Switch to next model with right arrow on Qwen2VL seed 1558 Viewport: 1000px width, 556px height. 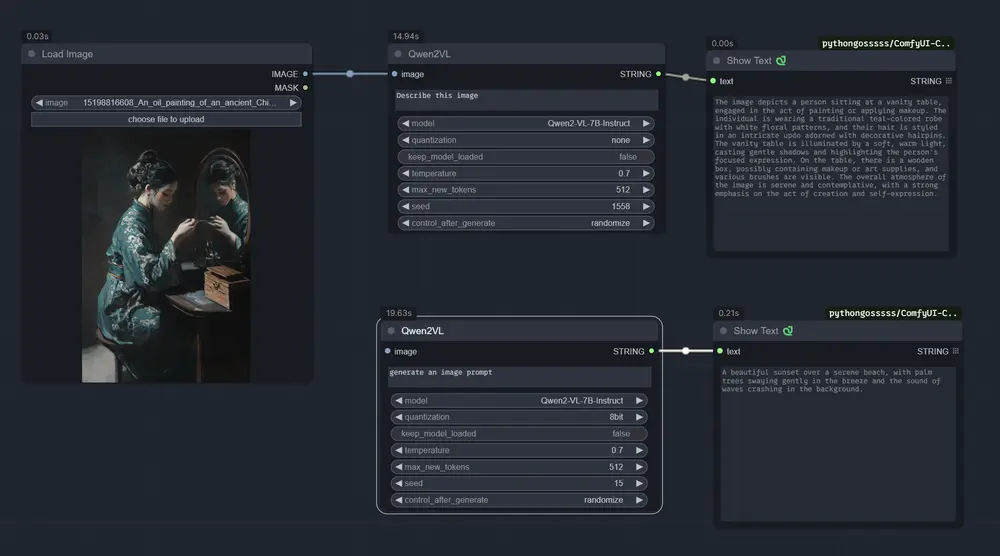(646, 124)
